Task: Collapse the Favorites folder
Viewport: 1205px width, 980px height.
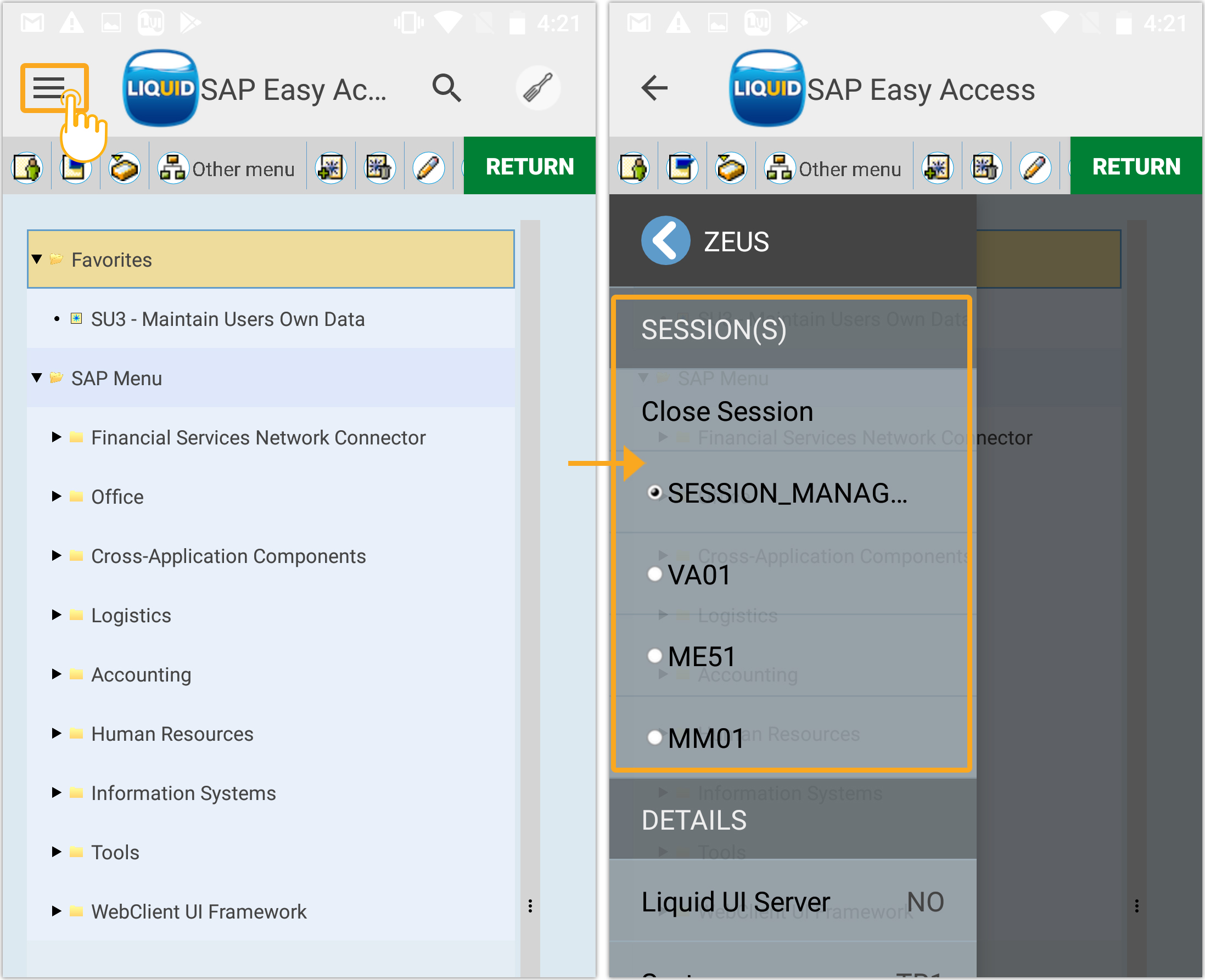Action: tap(37, 259)
